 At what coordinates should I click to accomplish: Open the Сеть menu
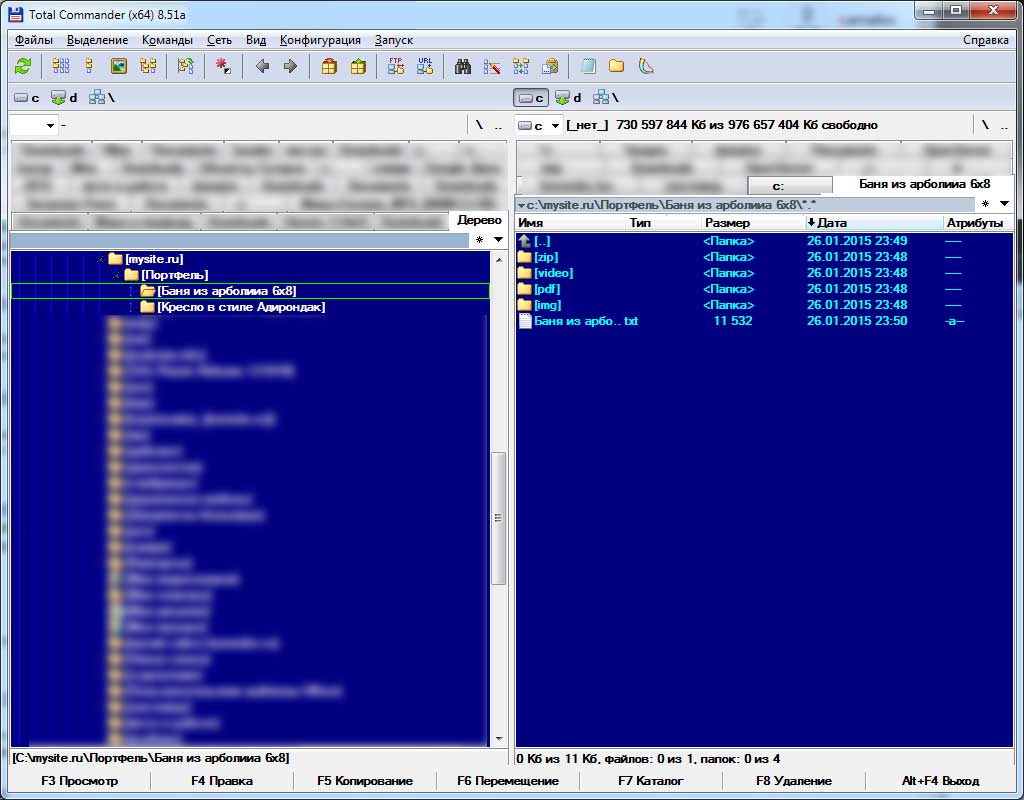(x=219, y=40)
